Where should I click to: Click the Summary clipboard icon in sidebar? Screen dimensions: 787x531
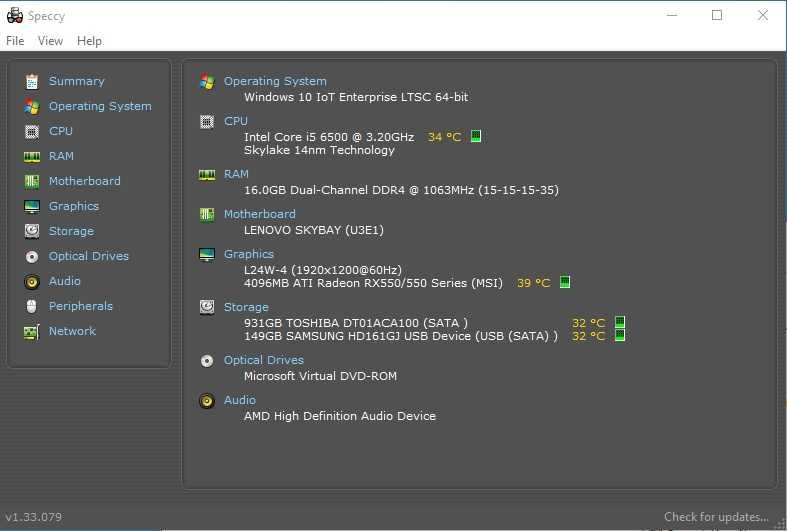[x=32, y=81]
